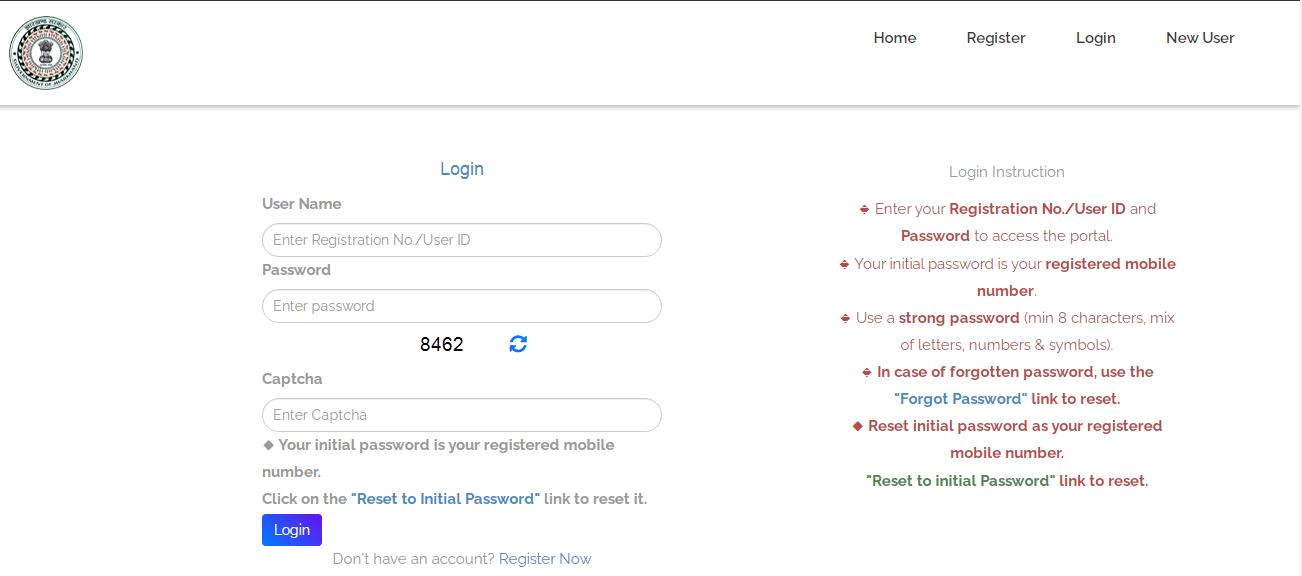The image size is (1302, 576).
Task: Open the Home menu item
Action: (894, 38)
